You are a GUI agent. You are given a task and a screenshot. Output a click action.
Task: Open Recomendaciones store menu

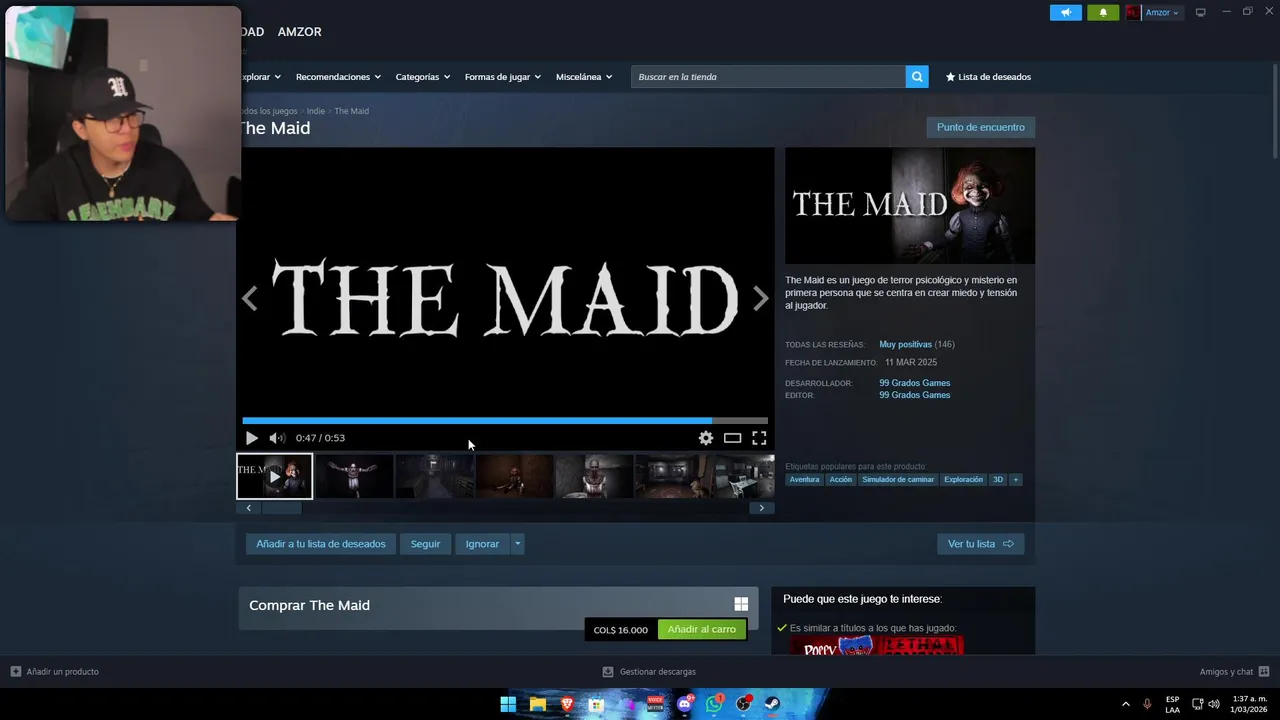coord(337,77)
